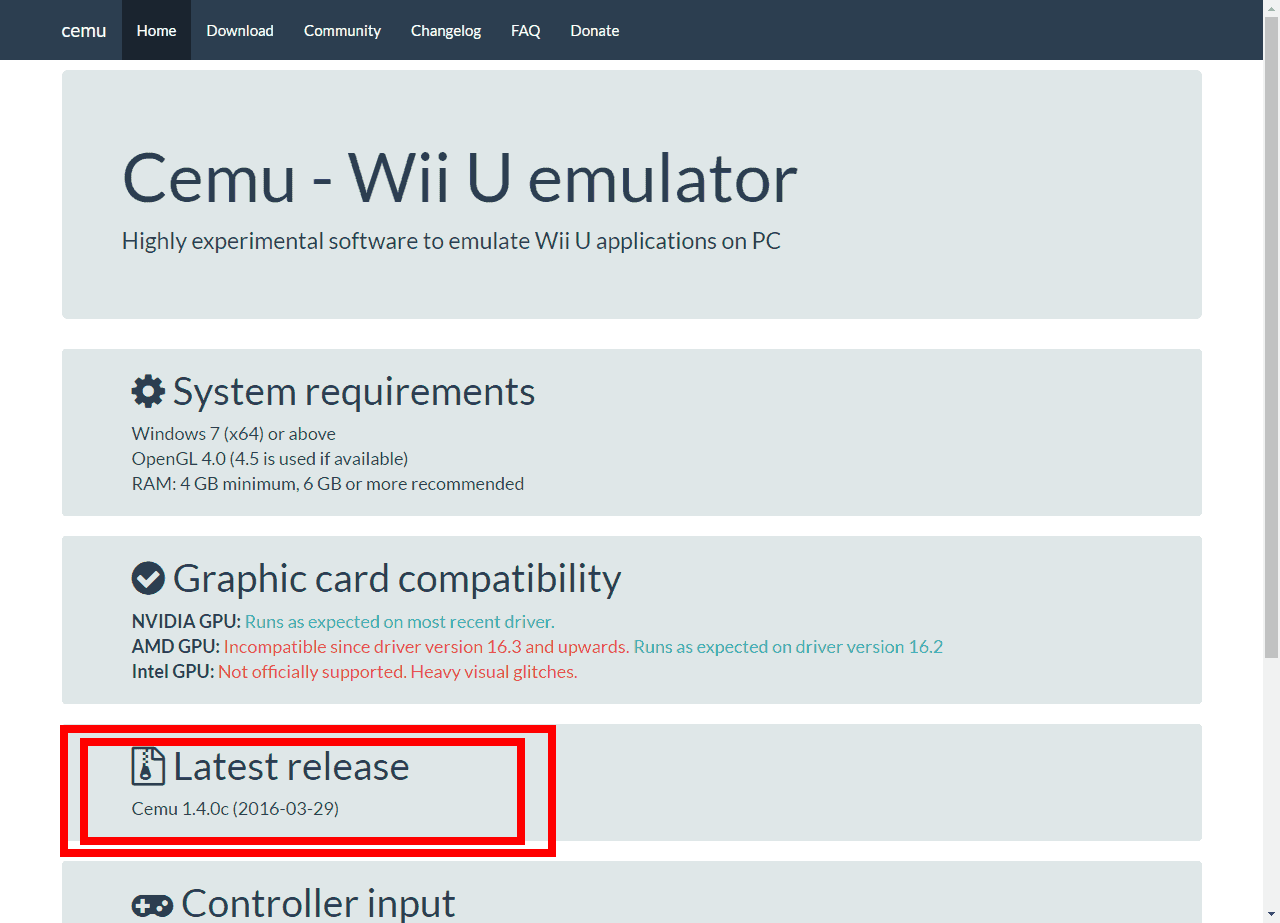
Task: Select the 'Windows 7 (x64) or above' line
Action: point(234,434)
